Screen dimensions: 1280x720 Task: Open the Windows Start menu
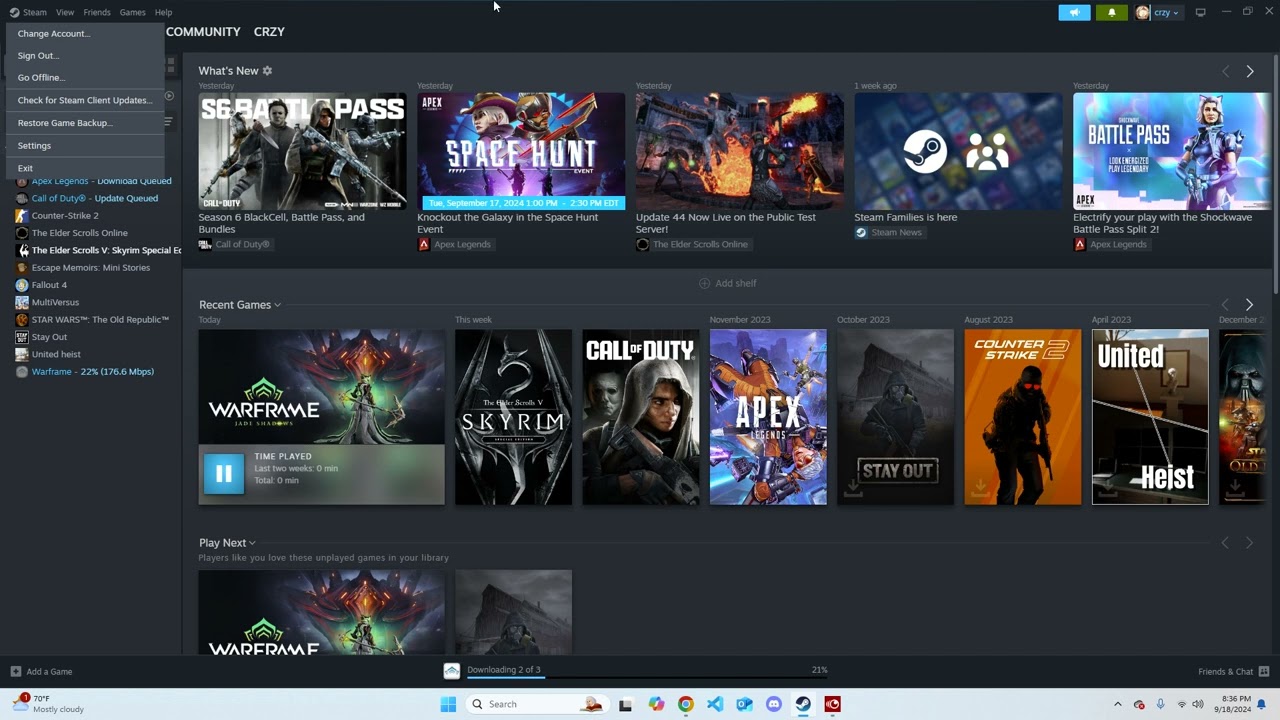(448, 704)
